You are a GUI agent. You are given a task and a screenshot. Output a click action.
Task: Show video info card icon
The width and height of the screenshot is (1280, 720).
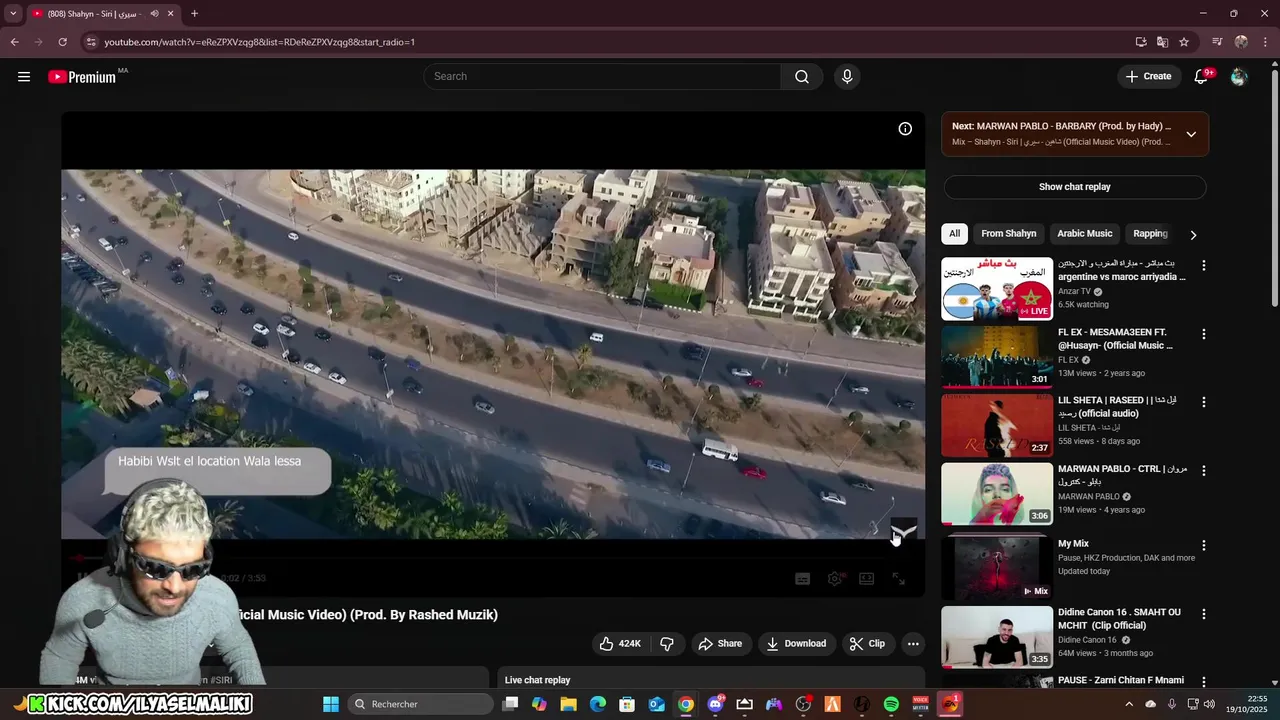tap(905, 129)
